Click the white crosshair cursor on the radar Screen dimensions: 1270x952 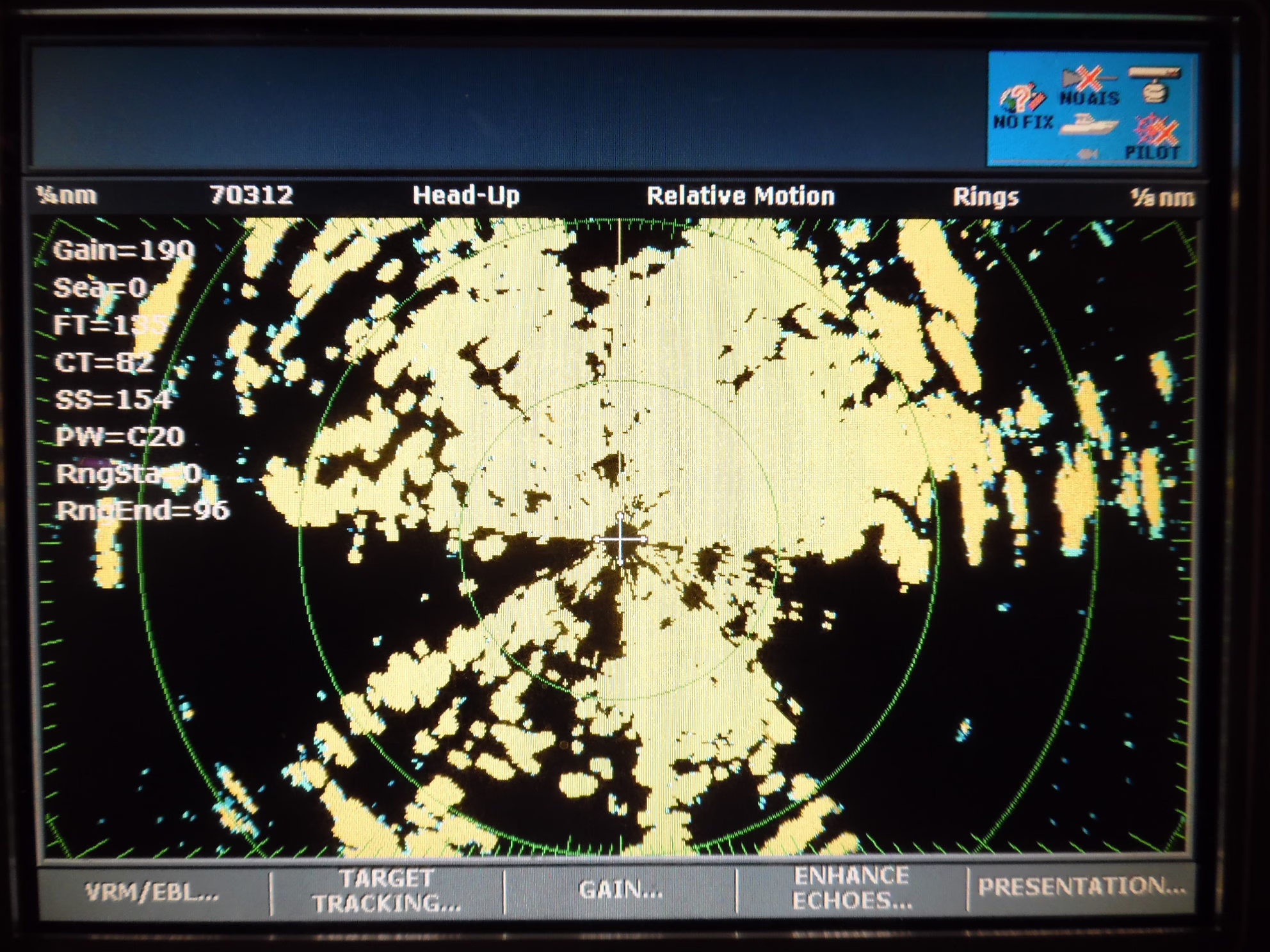620,541
